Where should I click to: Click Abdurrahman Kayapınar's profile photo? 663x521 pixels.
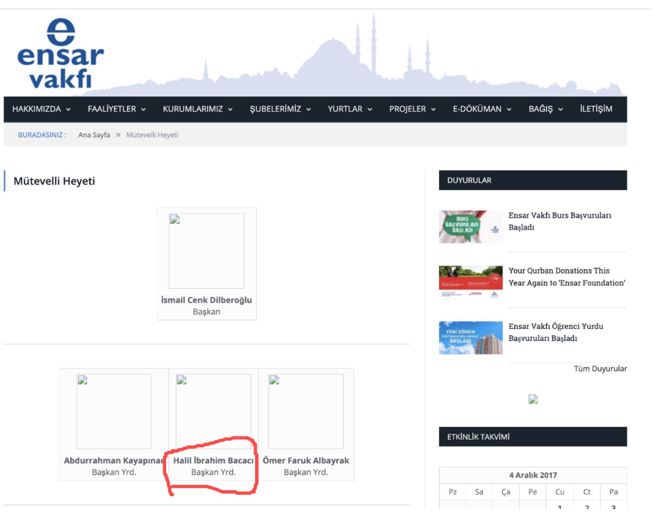pyautogui.click(x=114, y=411)
